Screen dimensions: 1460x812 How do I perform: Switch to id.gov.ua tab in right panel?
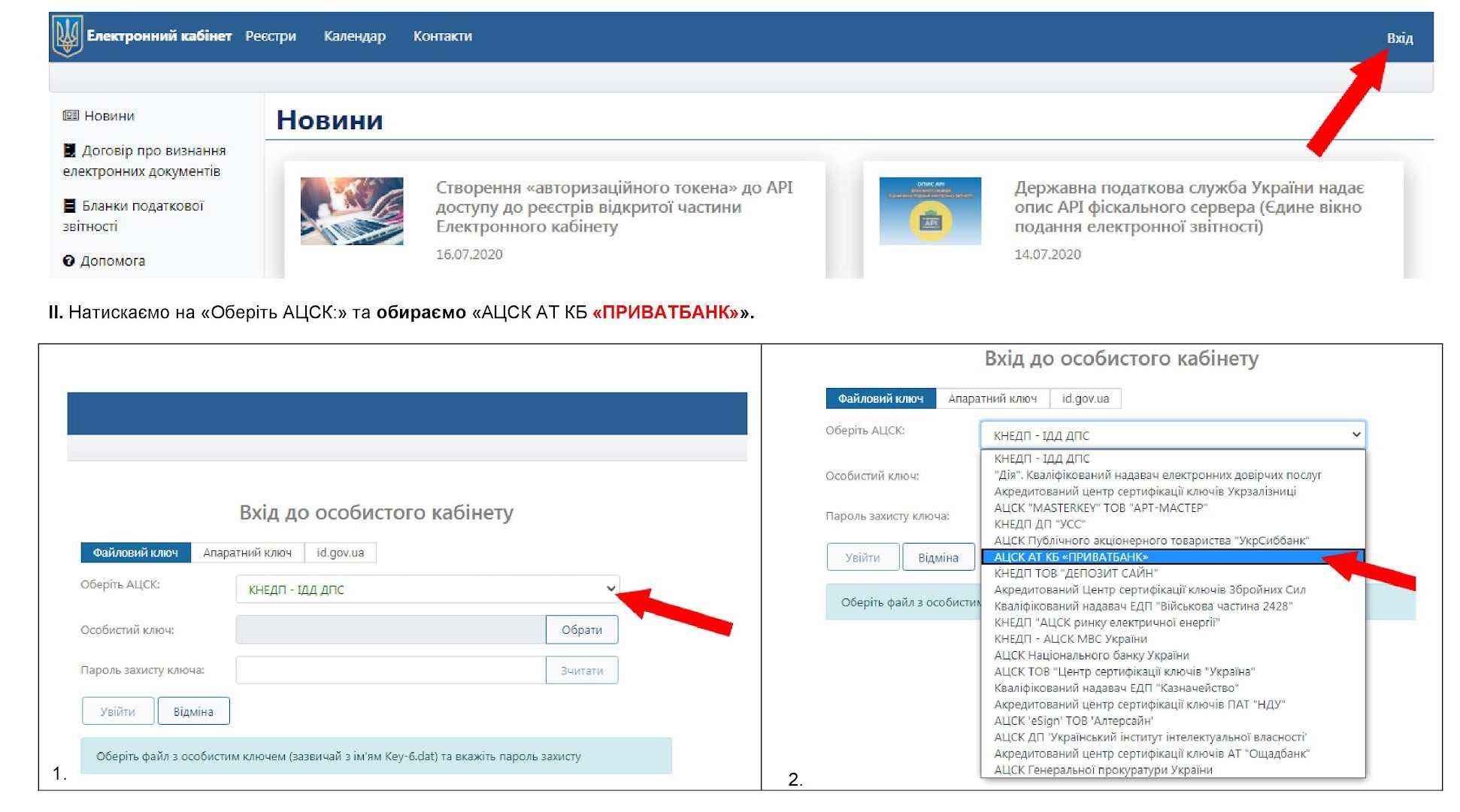1085,398
